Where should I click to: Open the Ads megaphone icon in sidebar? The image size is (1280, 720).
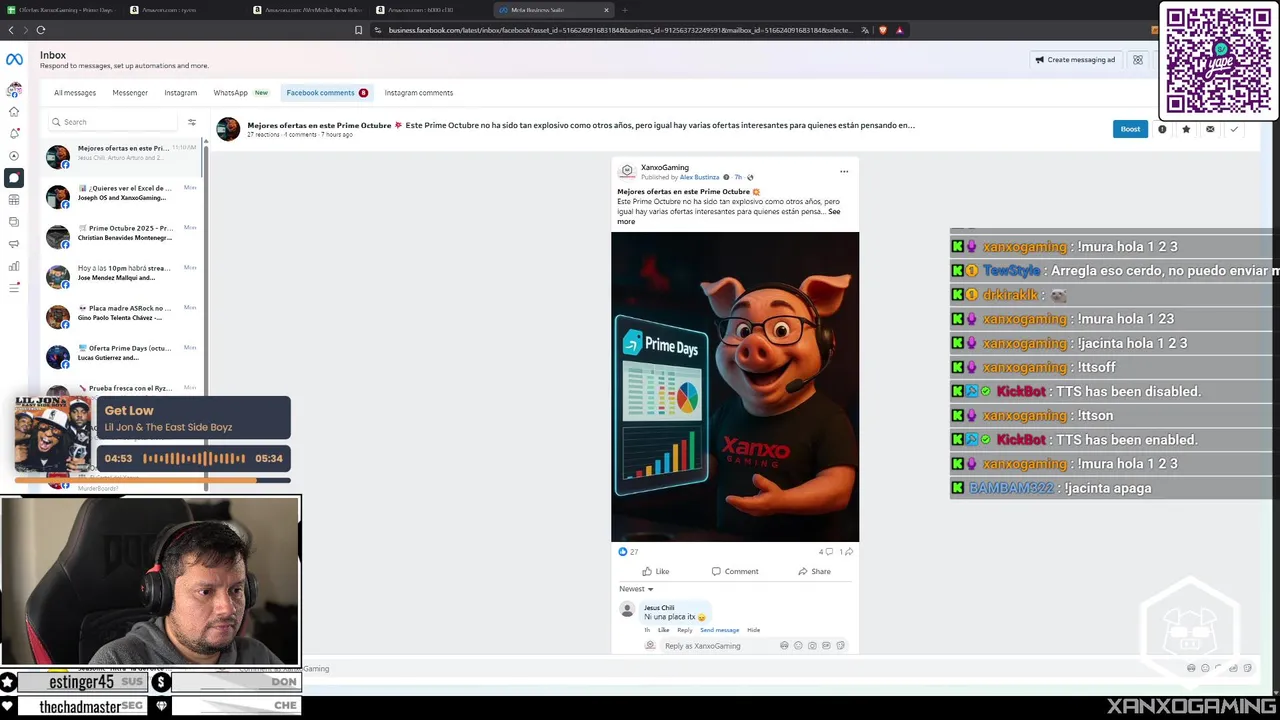click(14, 244)
